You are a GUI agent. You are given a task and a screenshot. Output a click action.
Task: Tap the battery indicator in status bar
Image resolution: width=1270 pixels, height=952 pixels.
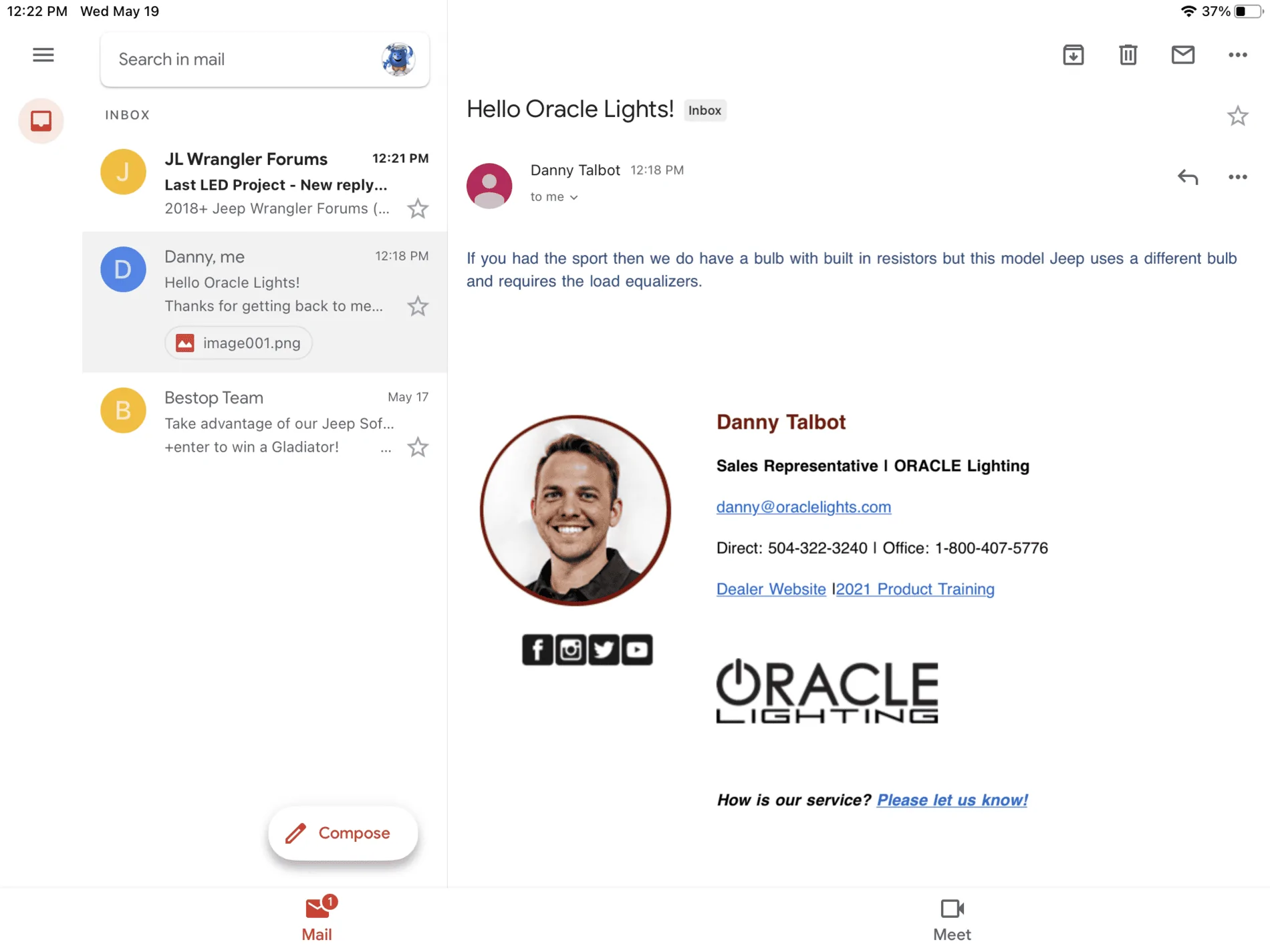pos(1248,11)
